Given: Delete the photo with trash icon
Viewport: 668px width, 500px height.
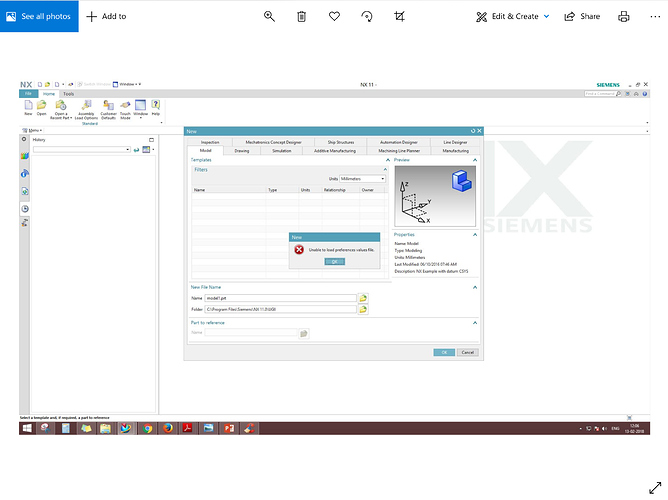Looking at the screenshot, I should click(302, 16).
